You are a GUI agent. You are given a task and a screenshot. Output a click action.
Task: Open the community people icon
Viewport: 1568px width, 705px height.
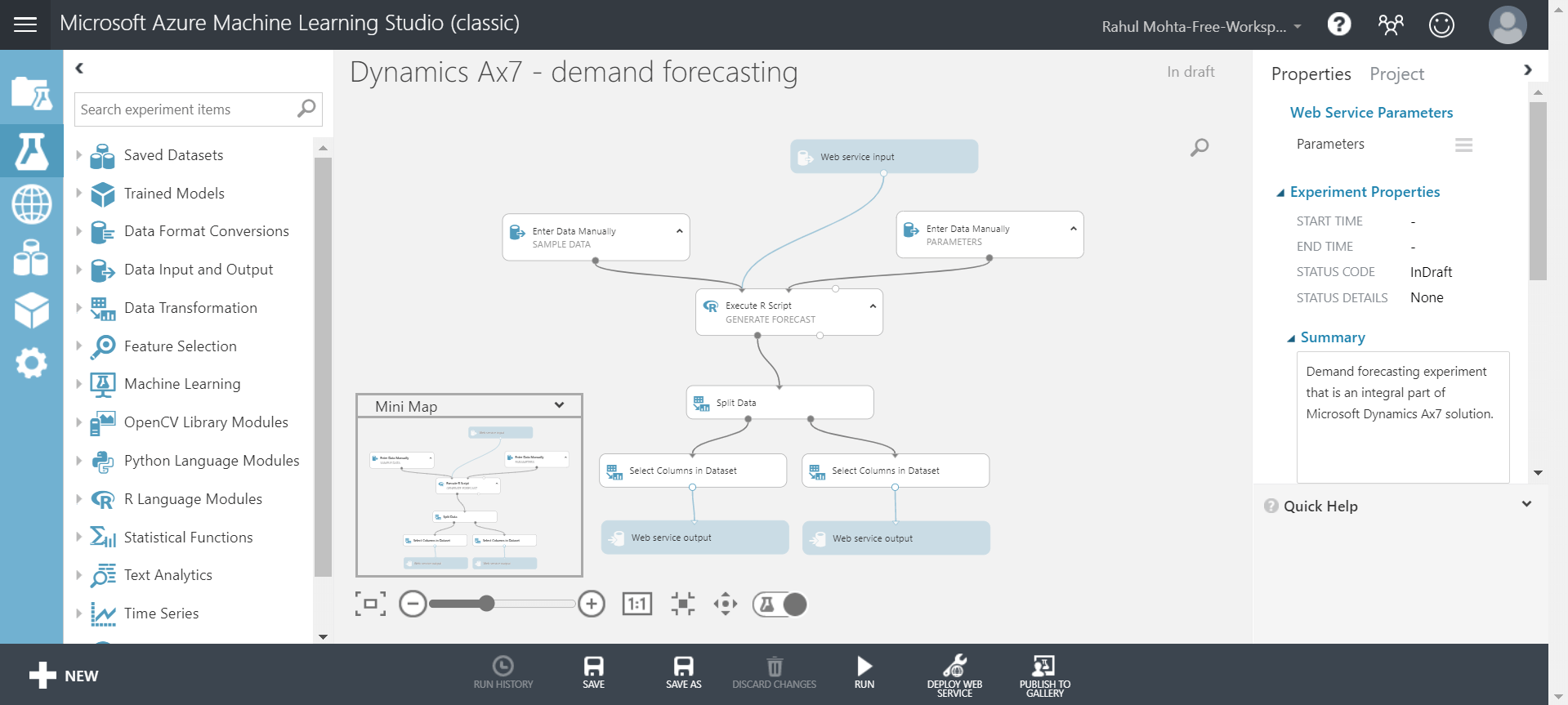(x=1391, y=25)
